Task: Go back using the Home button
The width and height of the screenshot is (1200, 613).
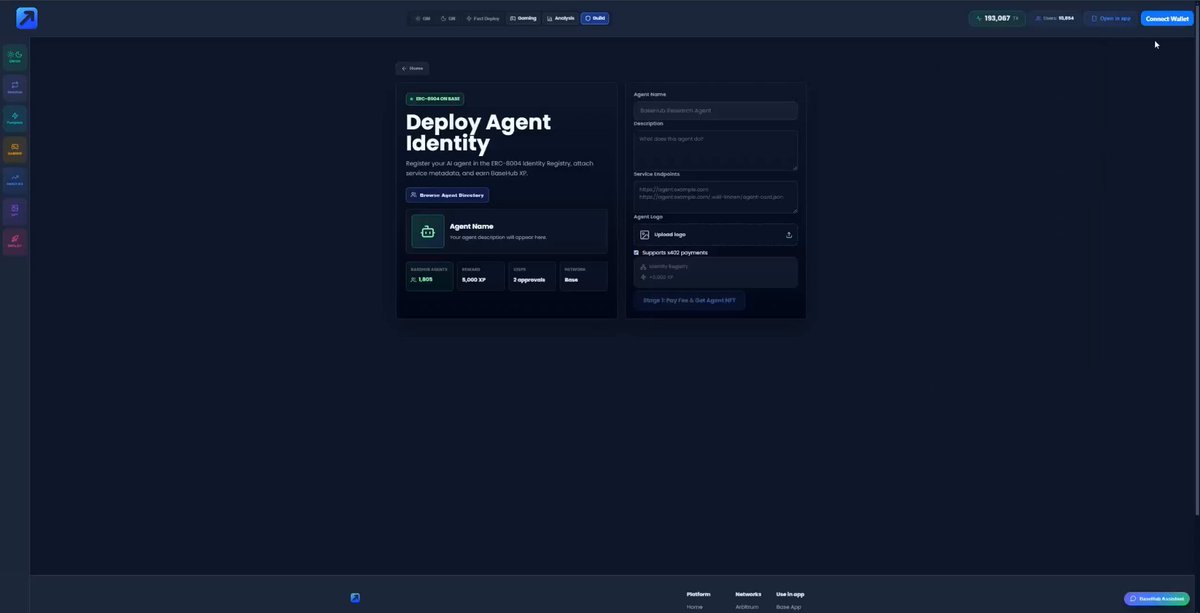Action: [x=412, y=68]
